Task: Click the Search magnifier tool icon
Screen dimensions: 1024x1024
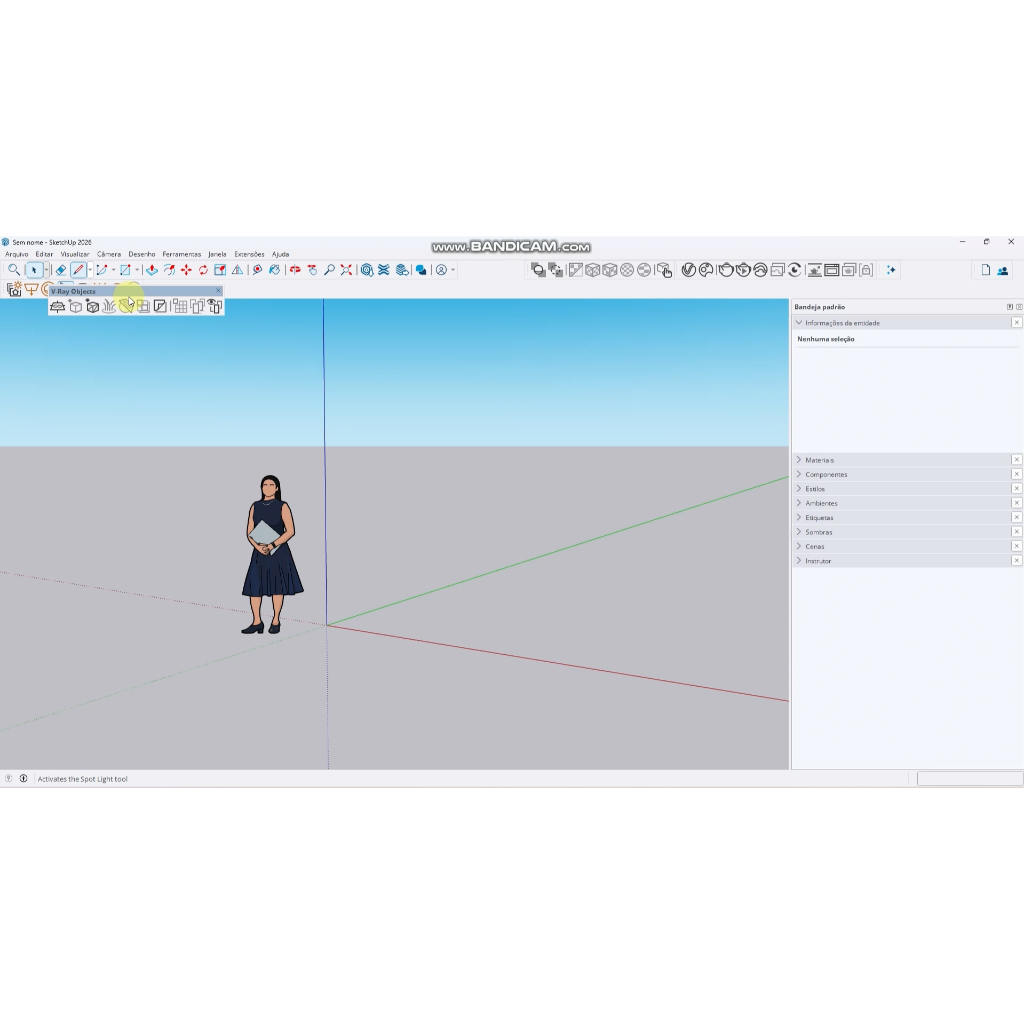Action: tap(14, 270)
